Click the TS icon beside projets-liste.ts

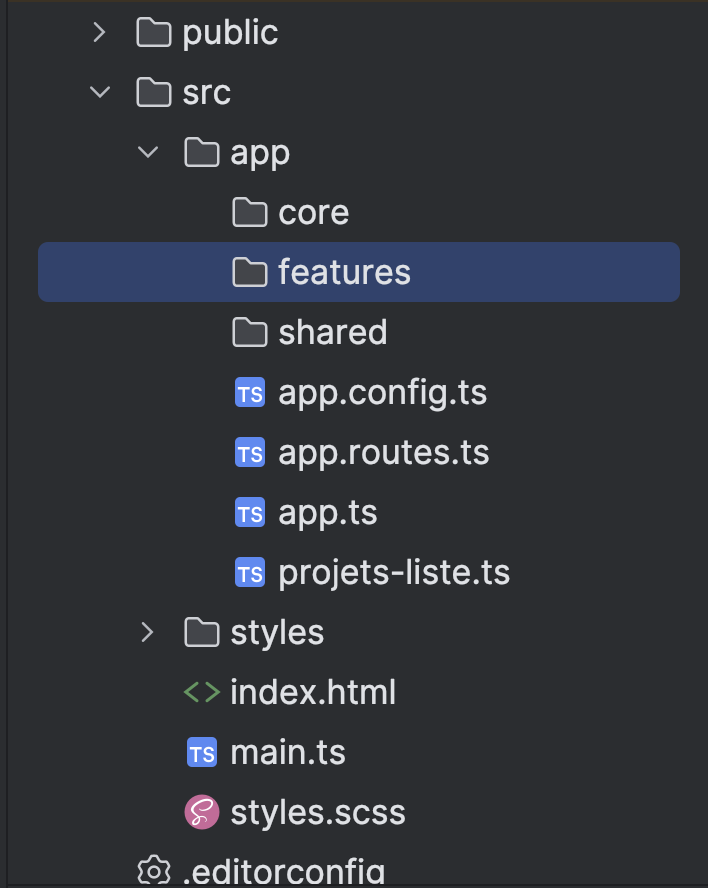(249, 573)
